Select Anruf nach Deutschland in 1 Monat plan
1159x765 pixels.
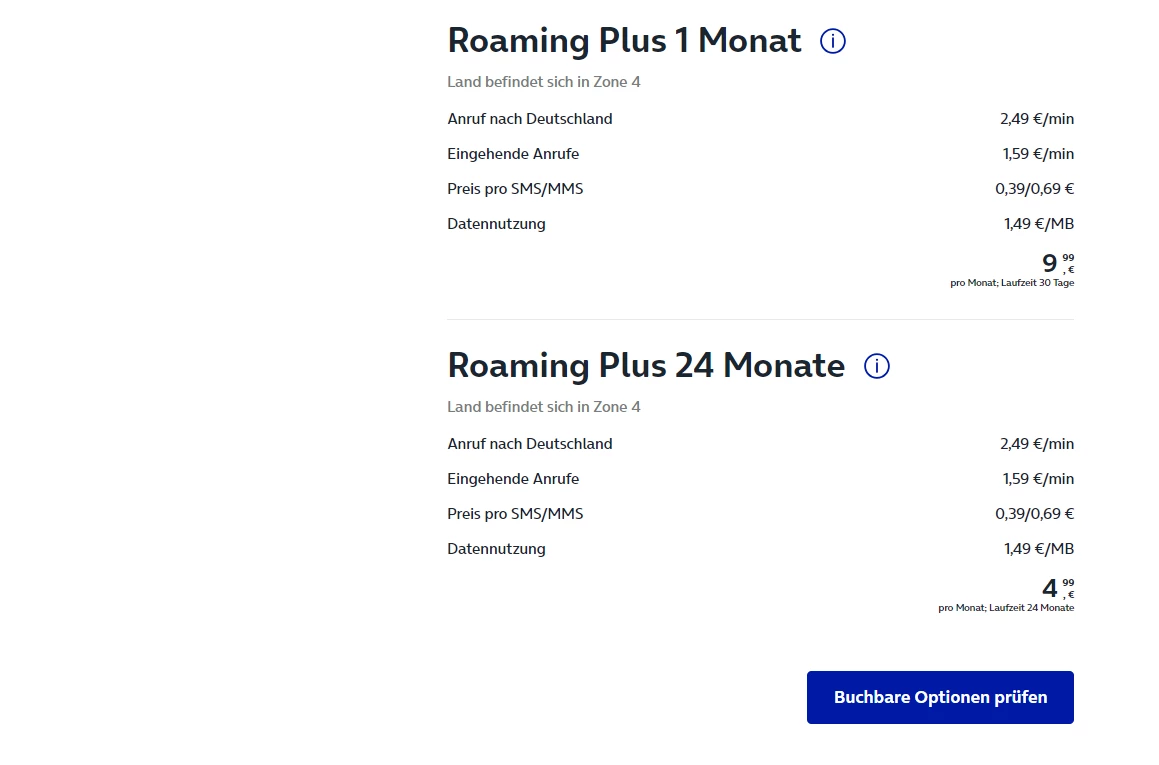click(x=529, y=119)
